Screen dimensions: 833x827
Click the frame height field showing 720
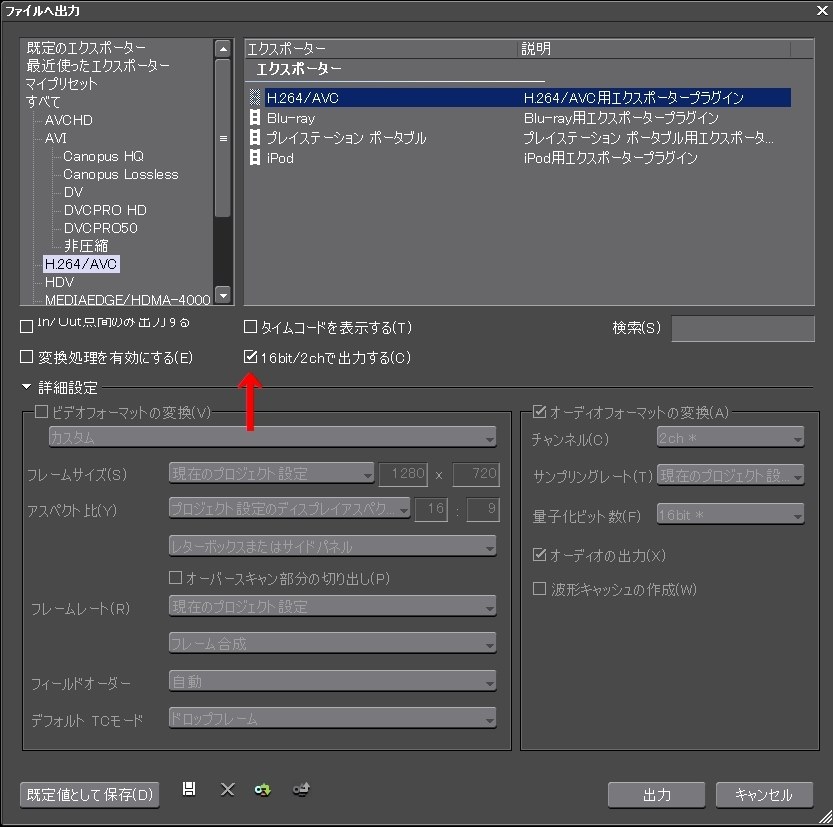(476, 473)
